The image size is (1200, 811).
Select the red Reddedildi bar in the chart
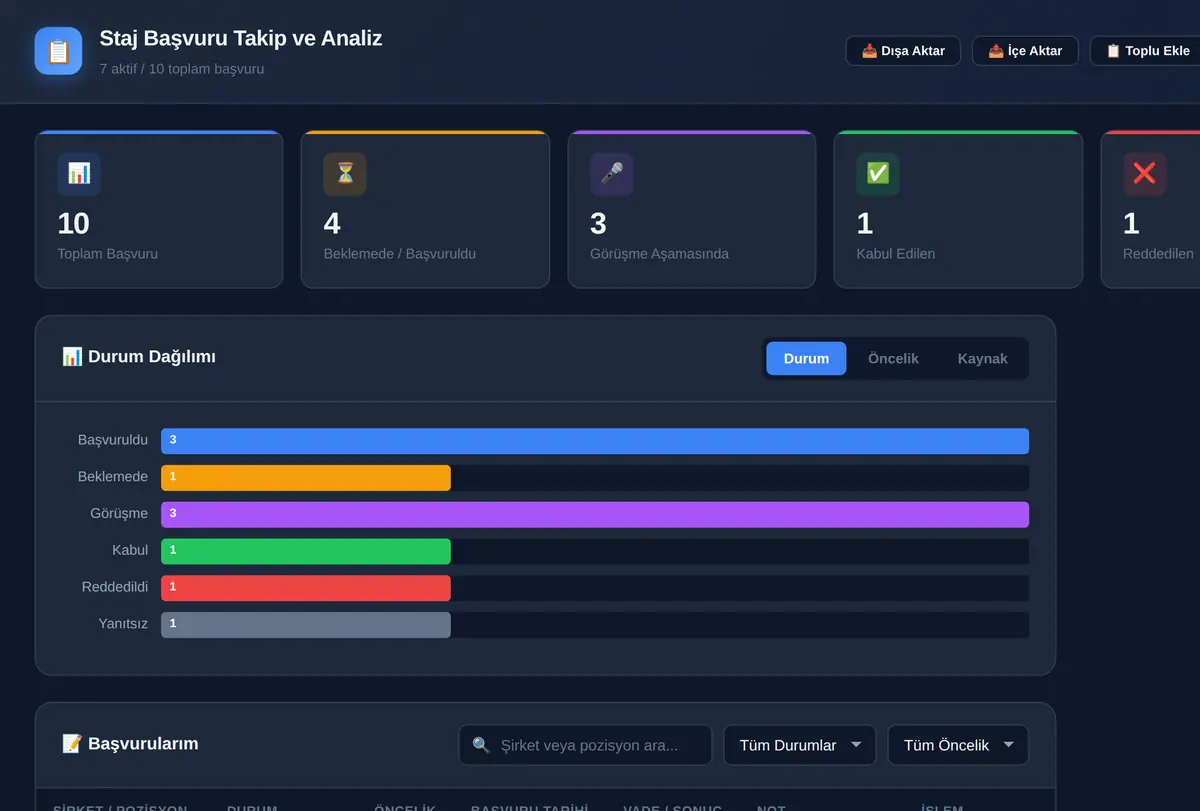tap(306, 588)
